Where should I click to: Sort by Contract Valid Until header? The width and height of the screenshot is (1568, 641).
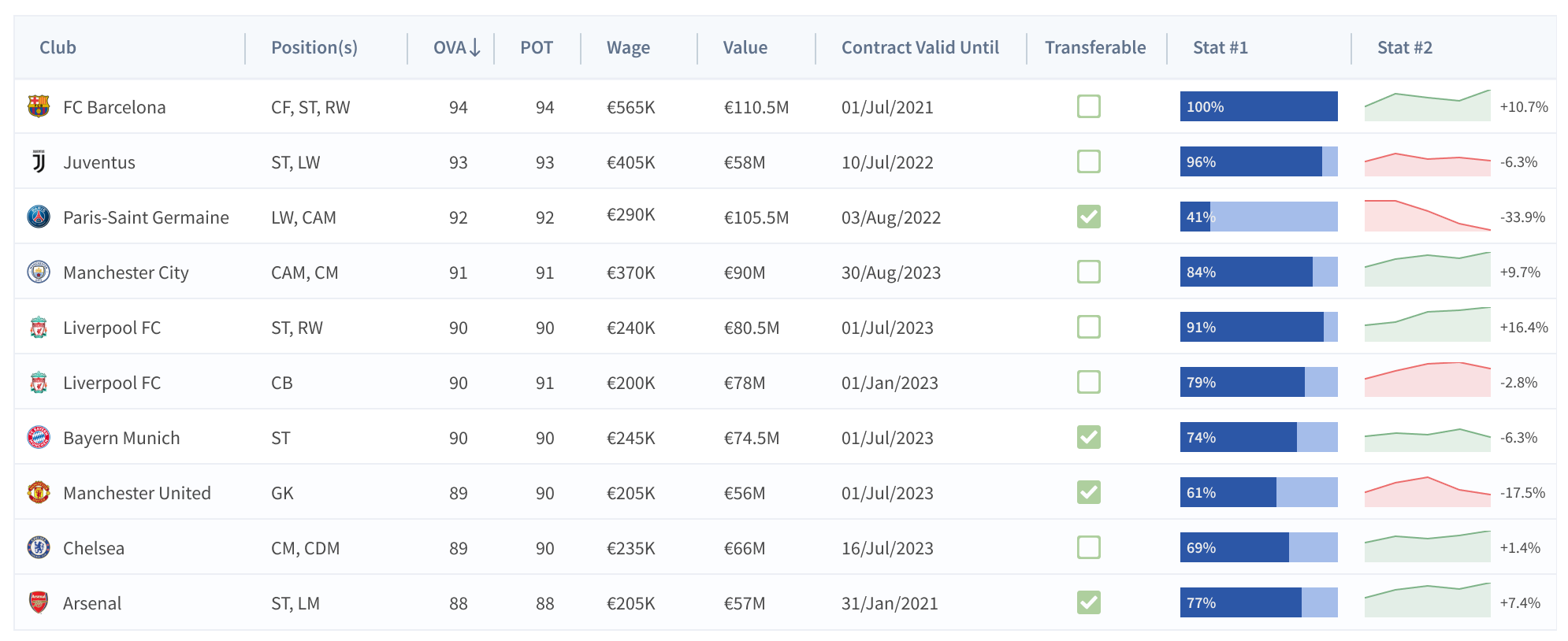tap(920, 48)
